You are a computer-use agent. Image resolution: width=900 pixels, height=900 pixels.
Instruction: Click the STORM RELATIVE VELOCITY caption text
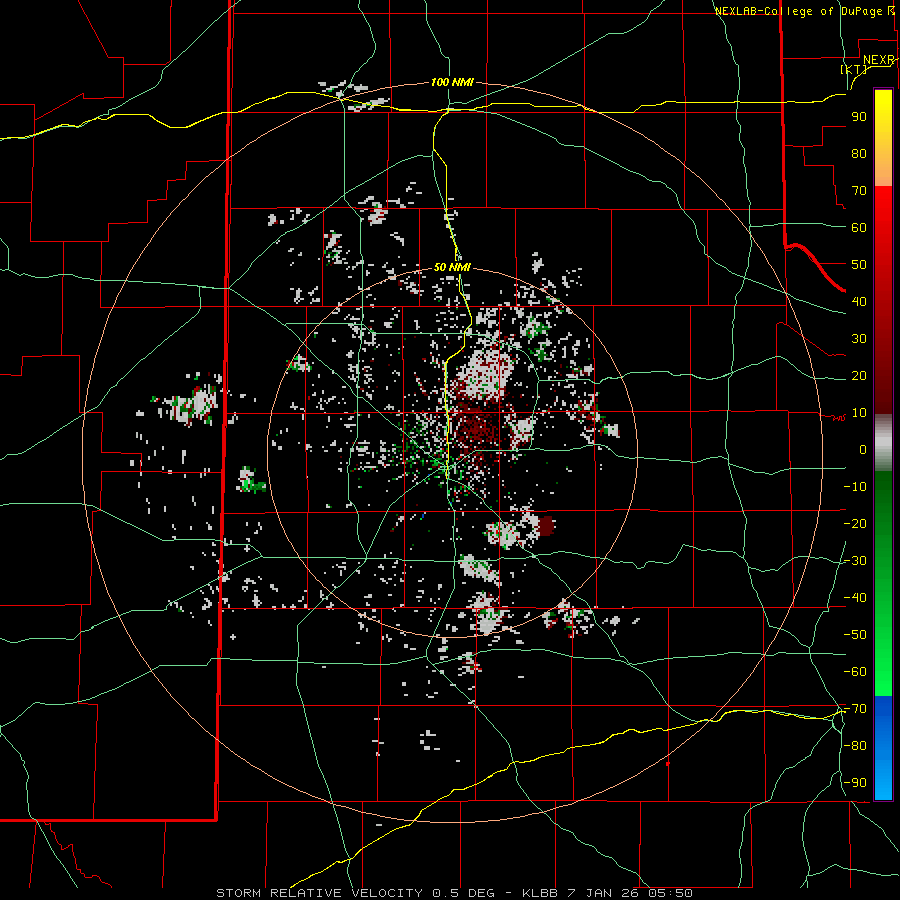[319, 893]
